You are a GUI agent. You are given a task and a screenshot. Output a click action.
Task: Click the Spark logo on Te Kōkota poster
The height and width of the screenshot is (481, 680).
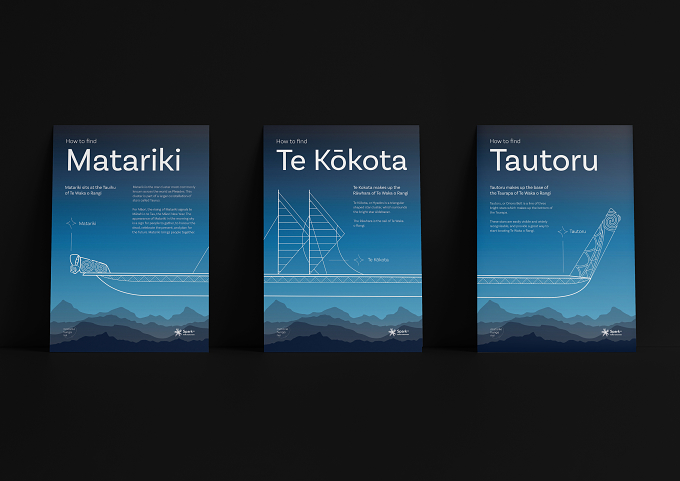(x=399, y=333)
